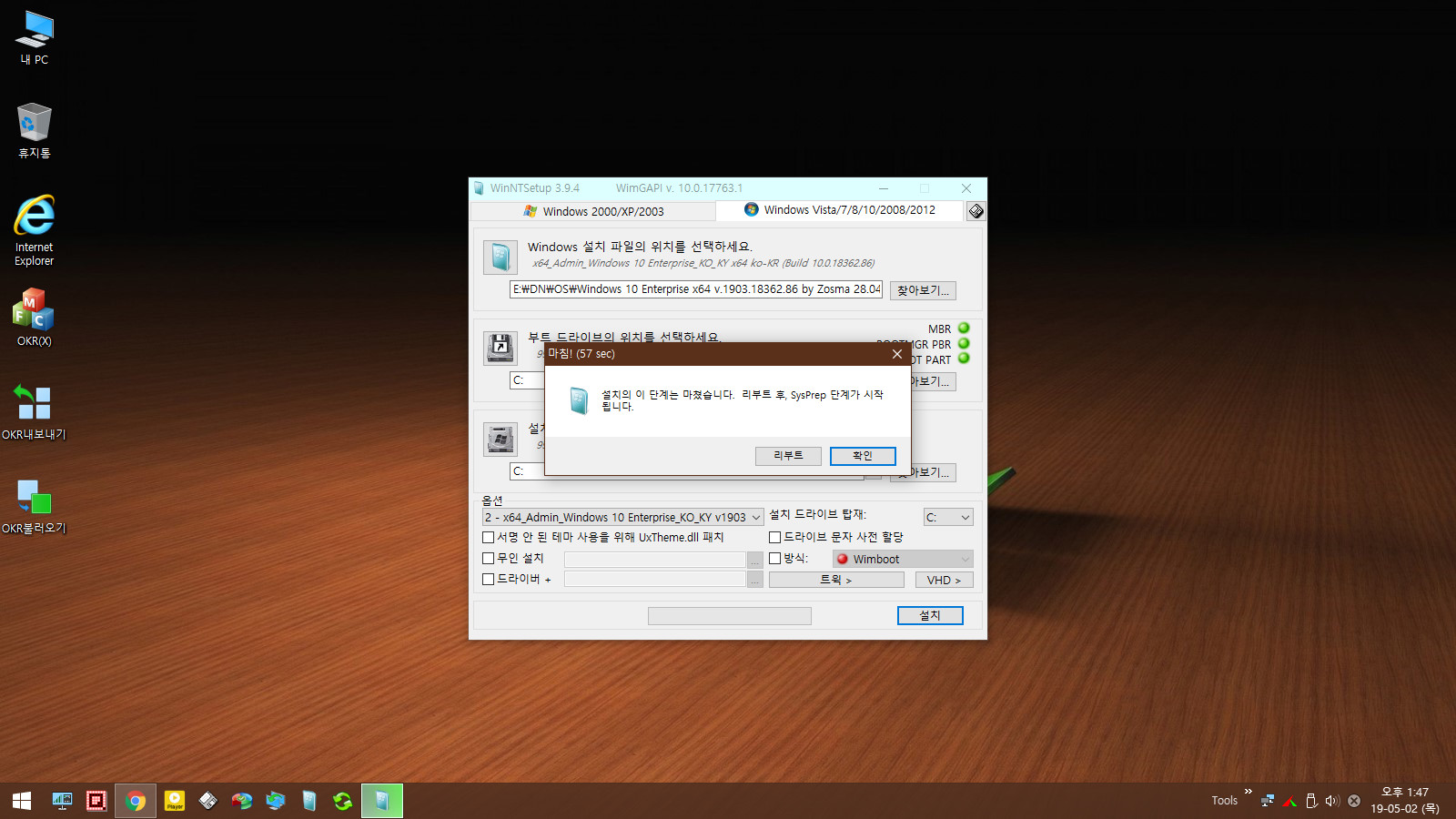The height and width of the screenshot is (819, 1456).
Task: Click the browse button for 무인 설치
Action: [755, 560]
